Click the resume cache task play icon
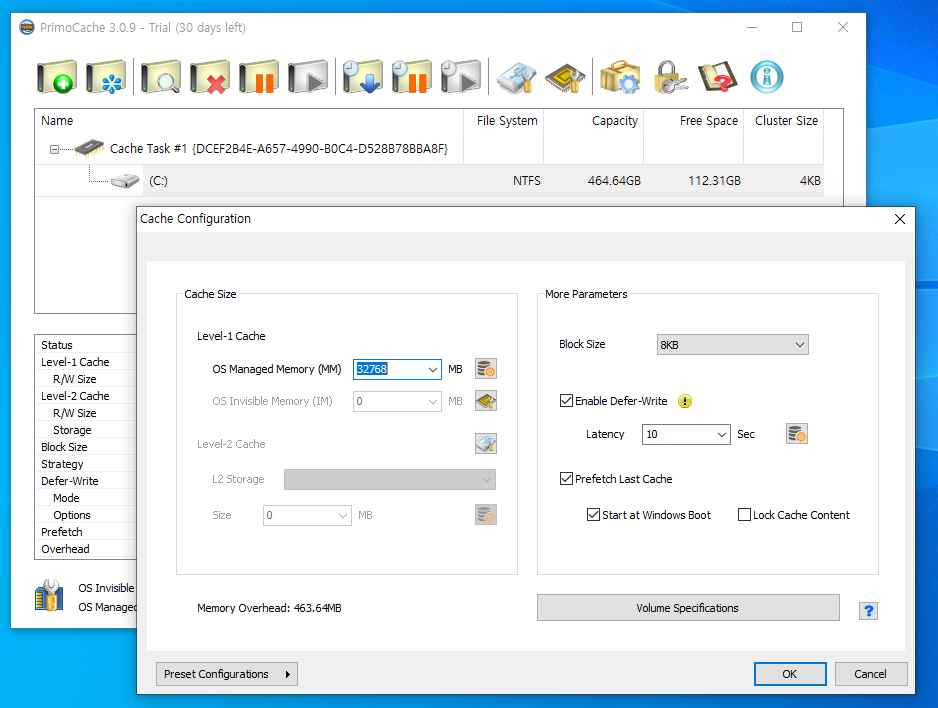Viewport: 938px width, 708px height. click(308, 77)
